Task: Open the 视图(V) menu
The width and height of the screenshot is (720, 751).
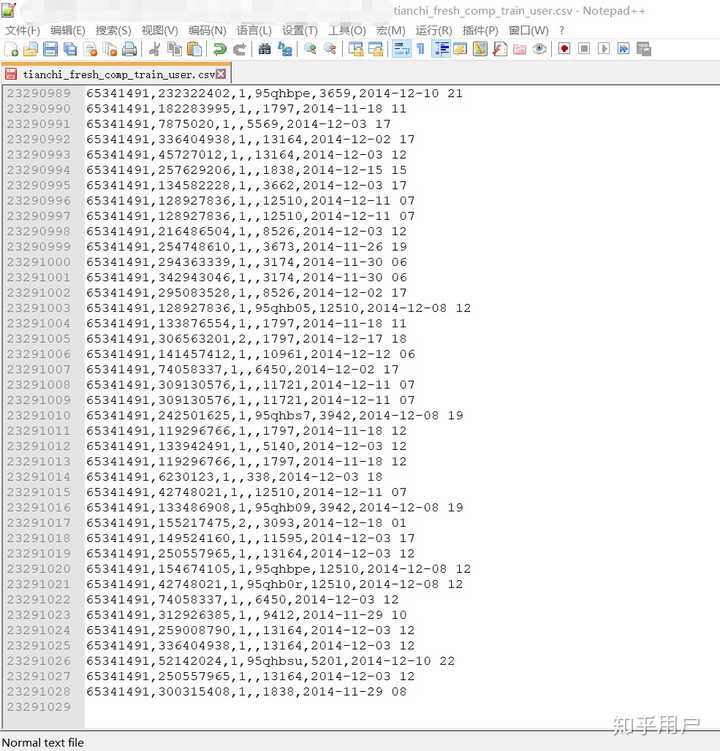Action: pyautogui.click(x=160, y=30)
